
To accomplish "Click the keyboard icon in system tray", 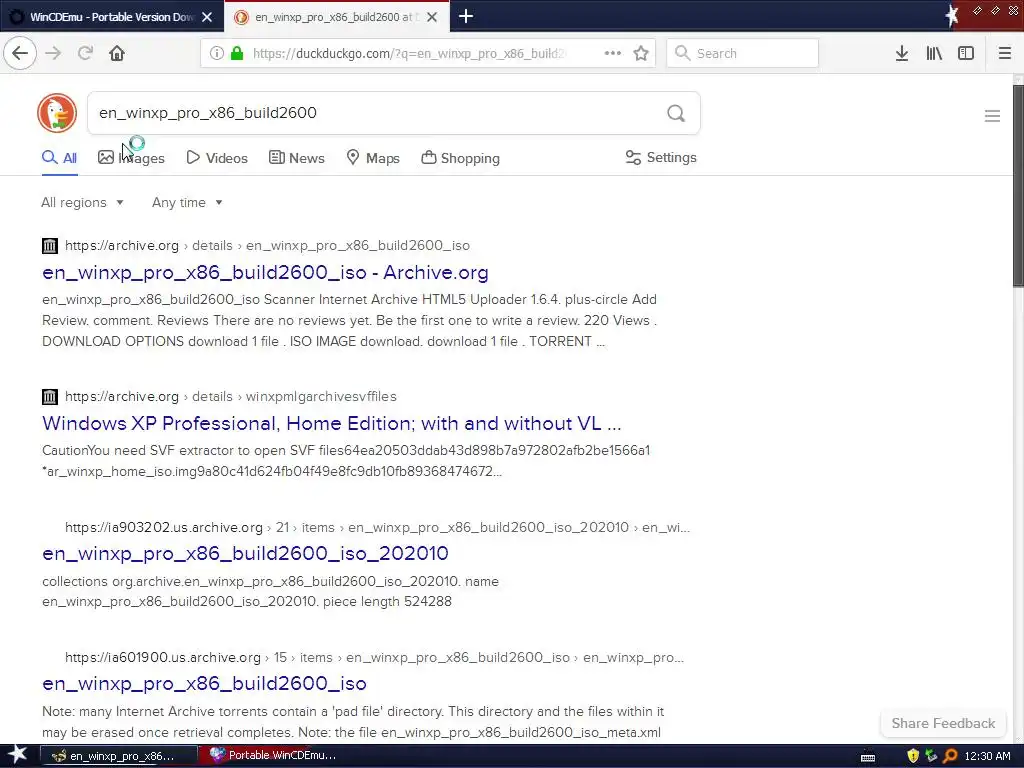I will point(868,757).
